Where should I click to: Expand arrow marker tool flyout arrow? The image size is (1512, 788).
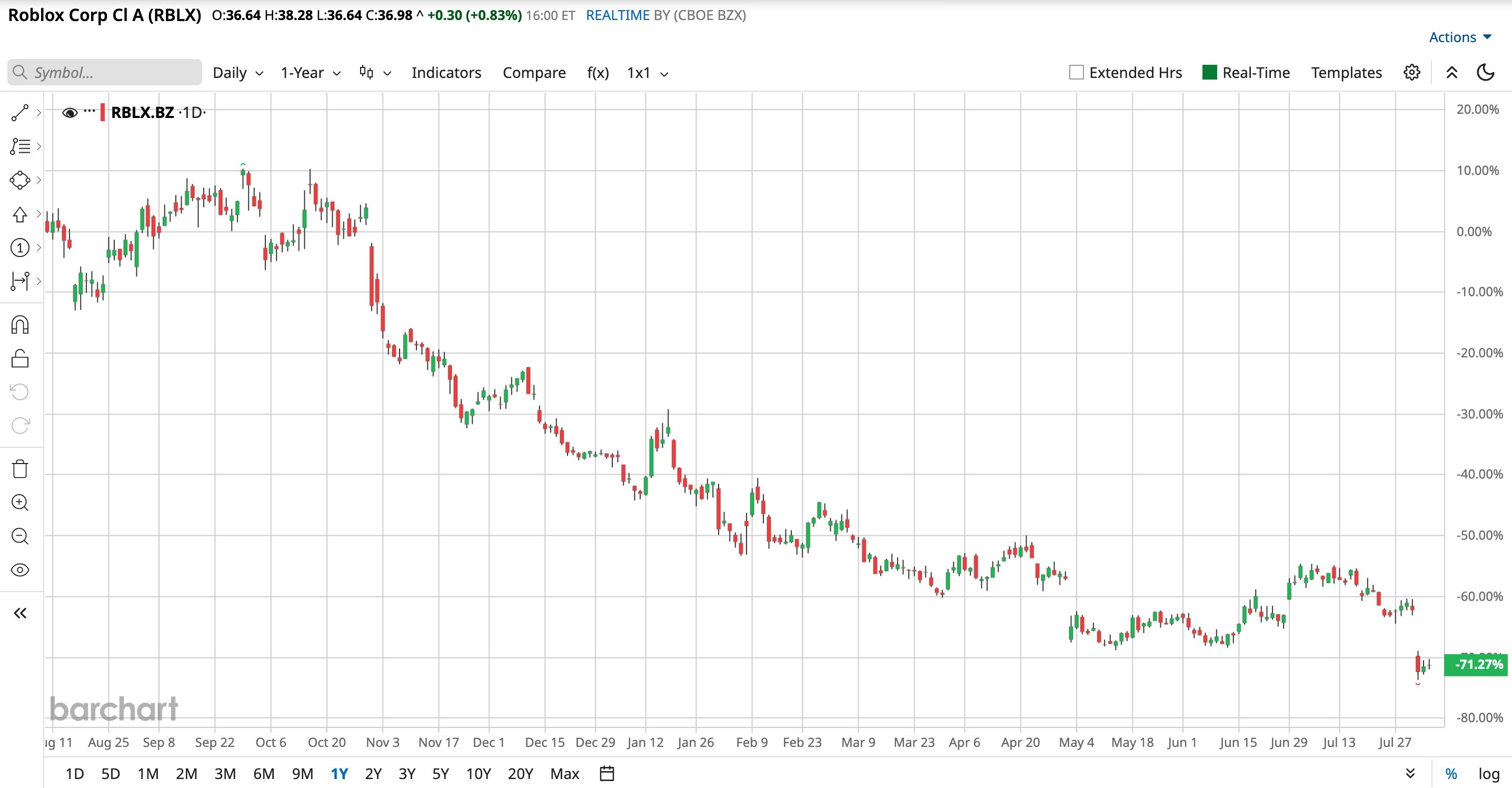pos(39,214)
